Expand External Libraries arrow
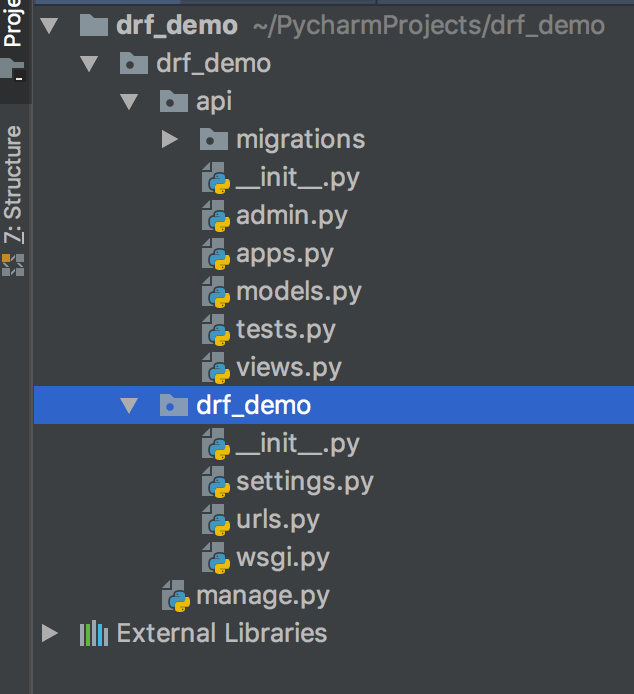Viewport: 634px width, 694px height. 50,633
